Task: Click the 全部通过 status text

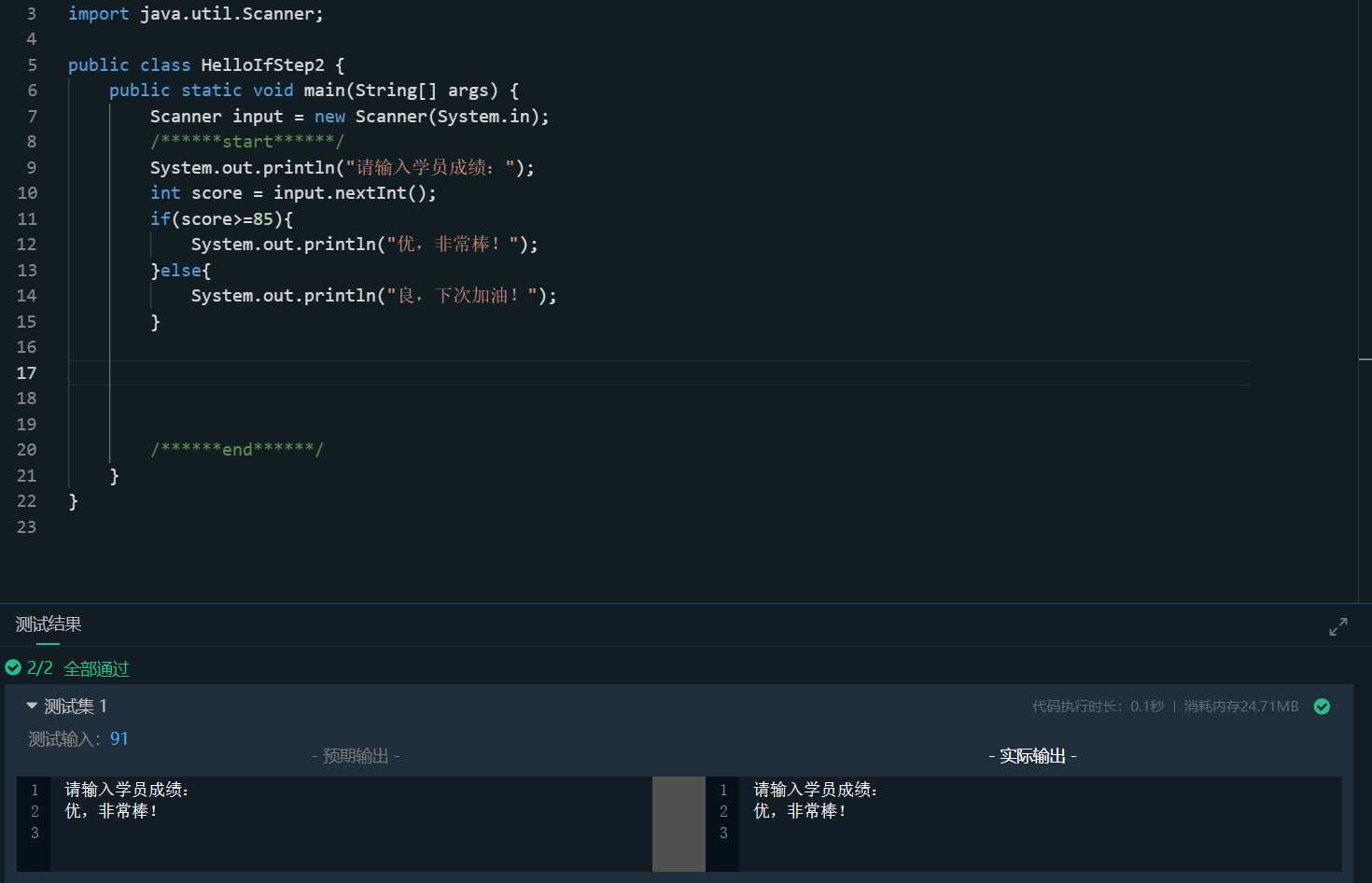Action: click(97, 668)
